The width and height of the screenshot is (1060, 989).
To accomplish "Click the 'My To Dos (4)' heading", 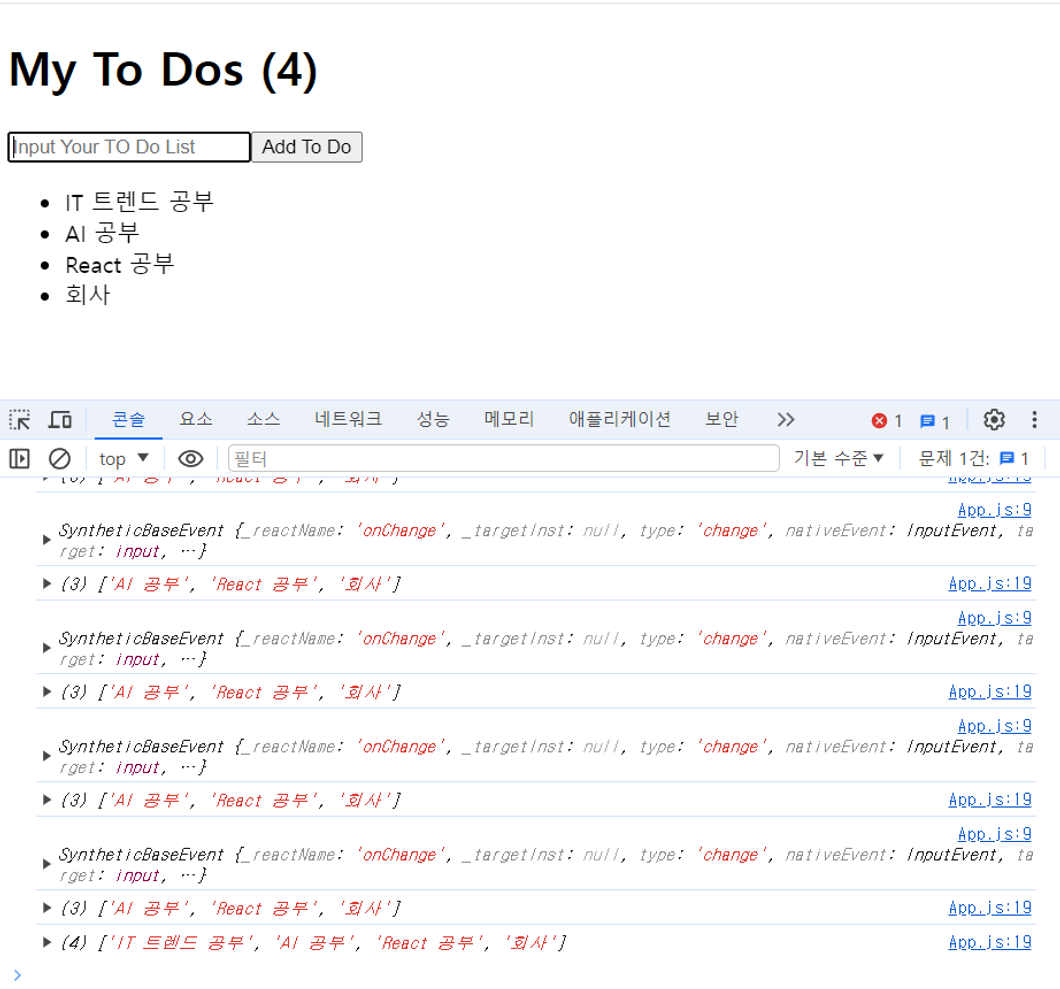I will click(163, 70).
